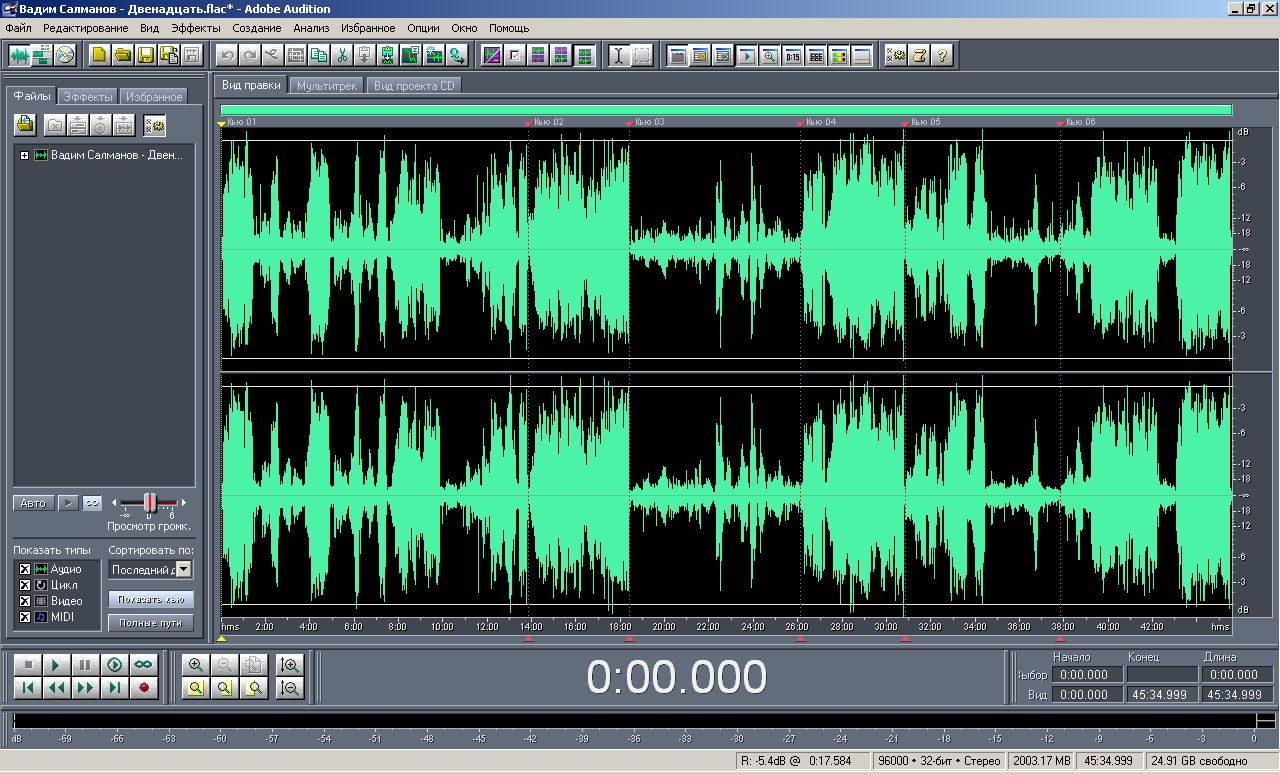The image size is (1280, 774).
Task: Uncheck the Аудио type checkbox
Action: click(x=26, y=569)
